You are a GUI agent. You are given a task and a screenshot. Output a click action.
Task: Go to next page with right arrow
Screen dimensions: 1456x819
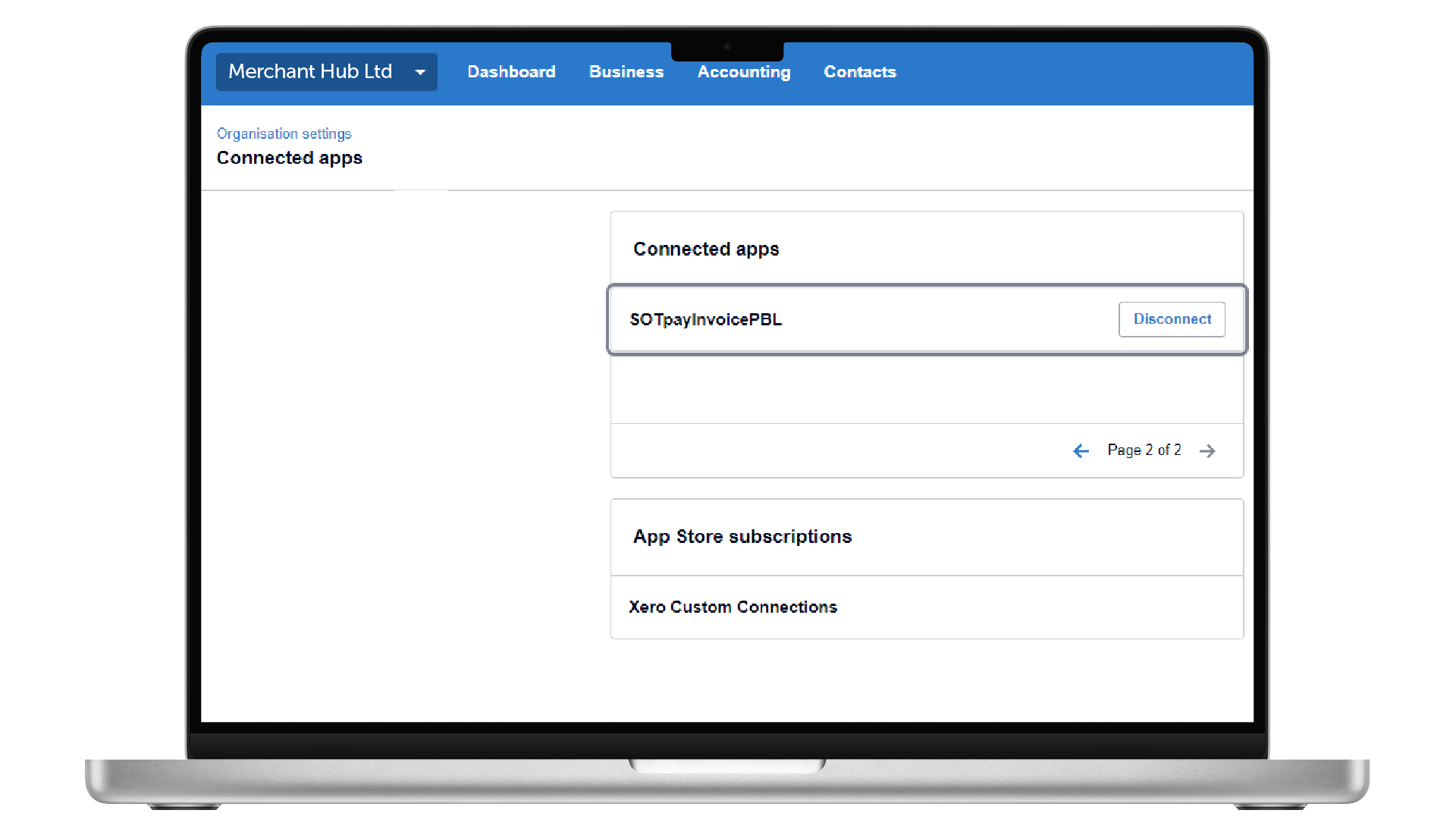(1207, 450)
